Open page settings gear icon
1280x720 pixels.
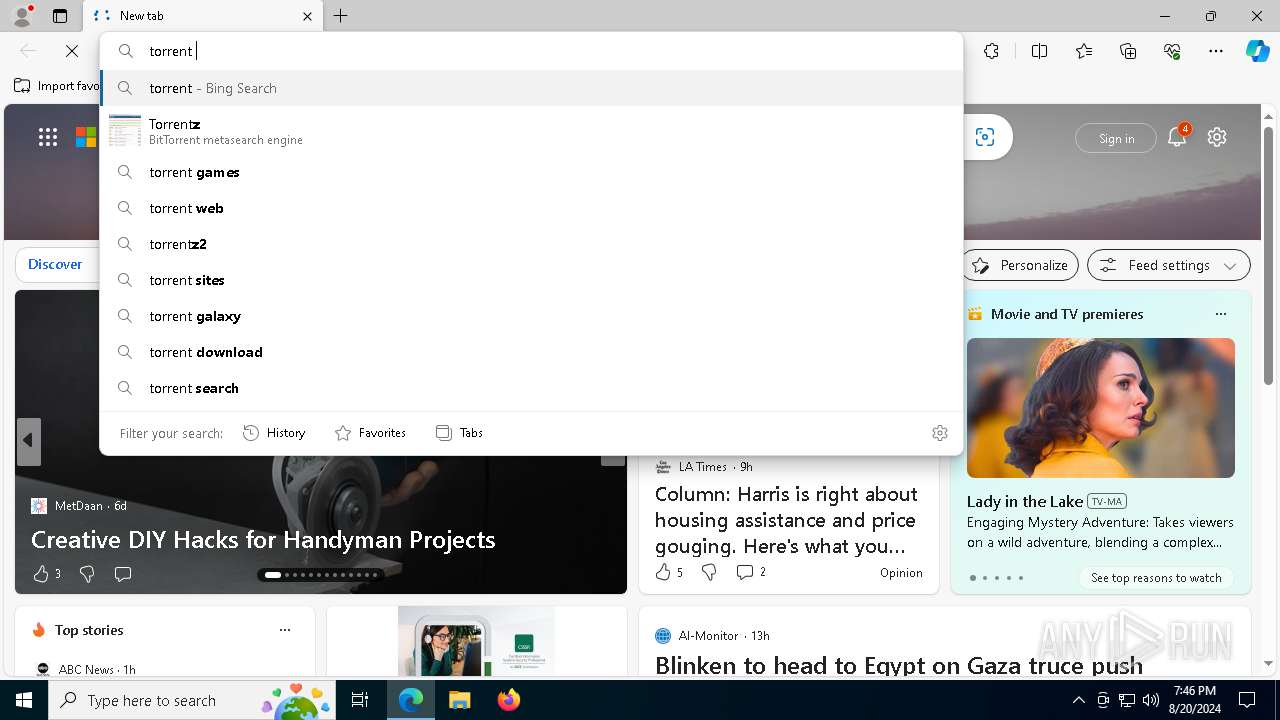coord(1217,137)
